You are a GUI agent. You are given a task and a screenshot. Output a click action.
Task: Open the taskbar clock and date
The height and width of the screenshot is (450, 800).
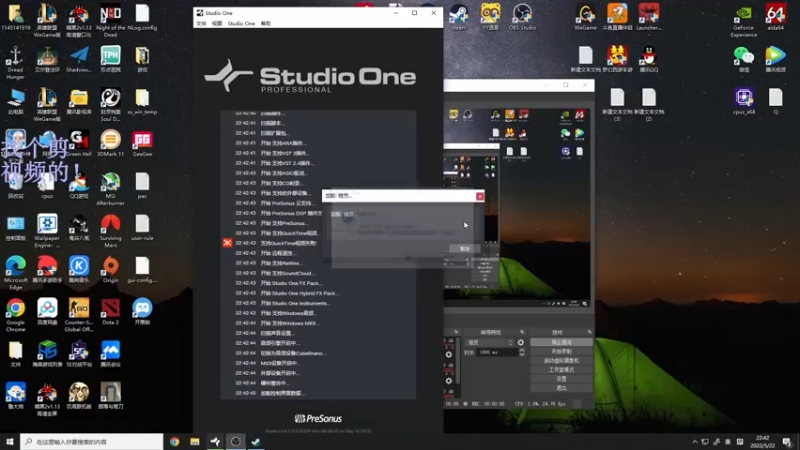tap(763, 442)
